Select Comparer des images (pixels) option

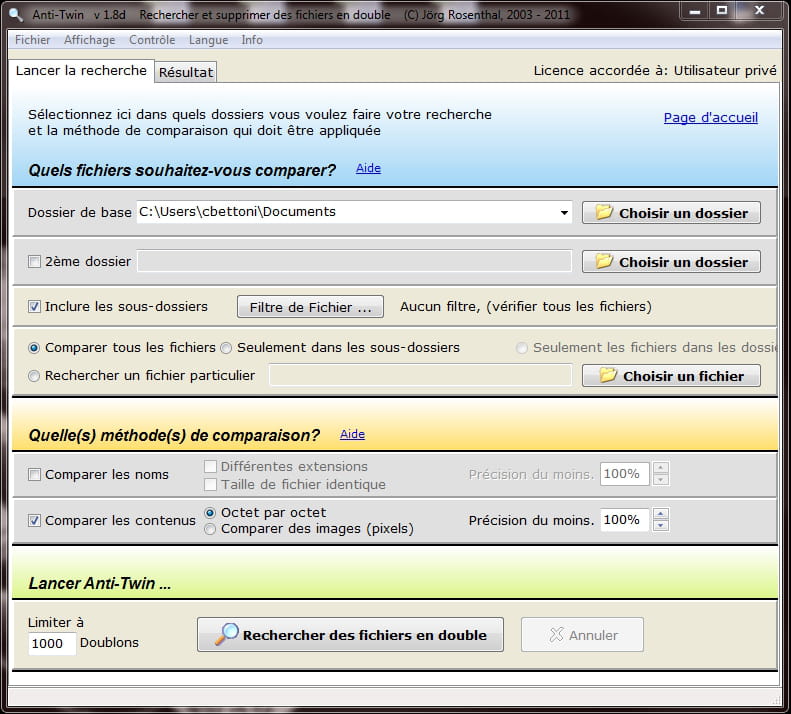[x=210, y=529]
